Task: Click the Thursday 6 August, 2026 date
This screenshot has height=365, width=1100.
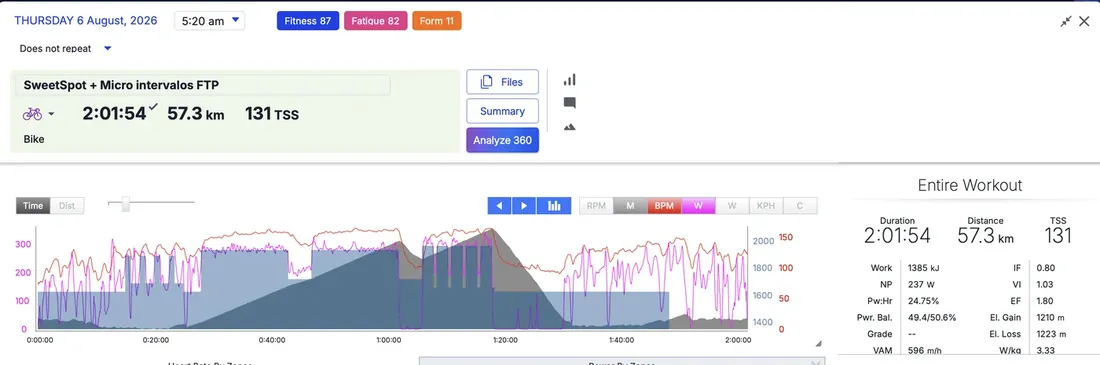Action: click(x=86, y=20)
